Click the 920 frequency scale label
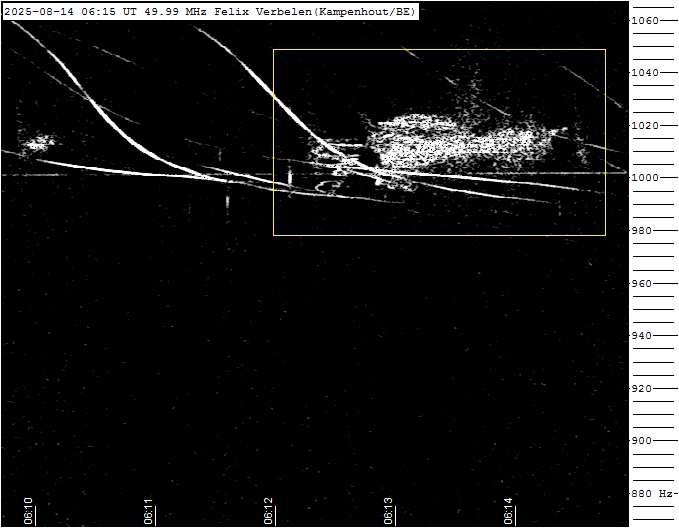 tap(642, 389)
